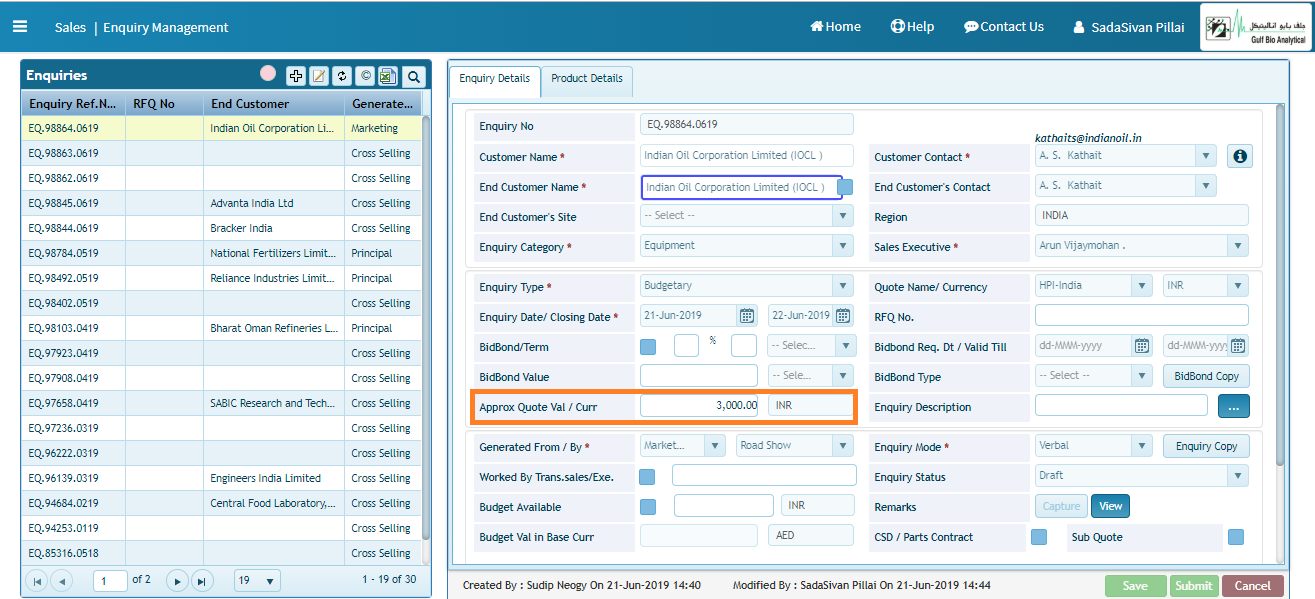Click the Enquiry Copy button
This screenshot has width=1315, height=599.
tap(1206, 446)
